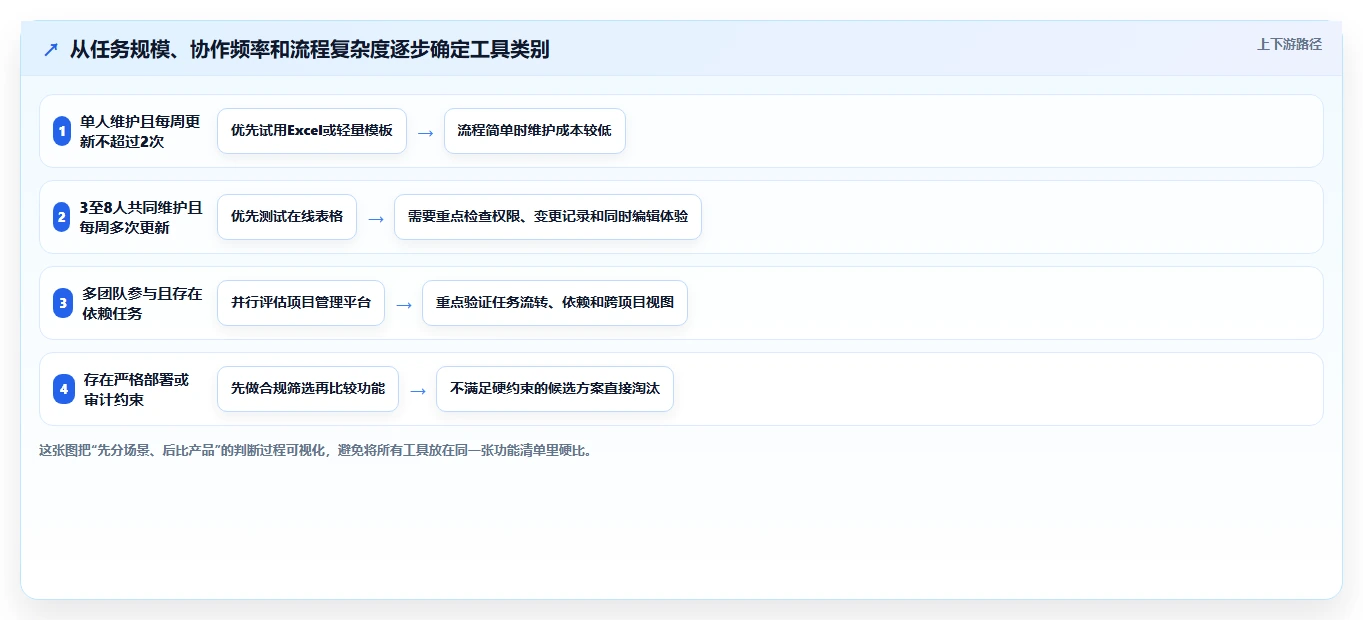Click the arrow after 优先测试在线表格
Image resolution: width=1363 pixels, height=620 pixels.
tap(375, 218)
